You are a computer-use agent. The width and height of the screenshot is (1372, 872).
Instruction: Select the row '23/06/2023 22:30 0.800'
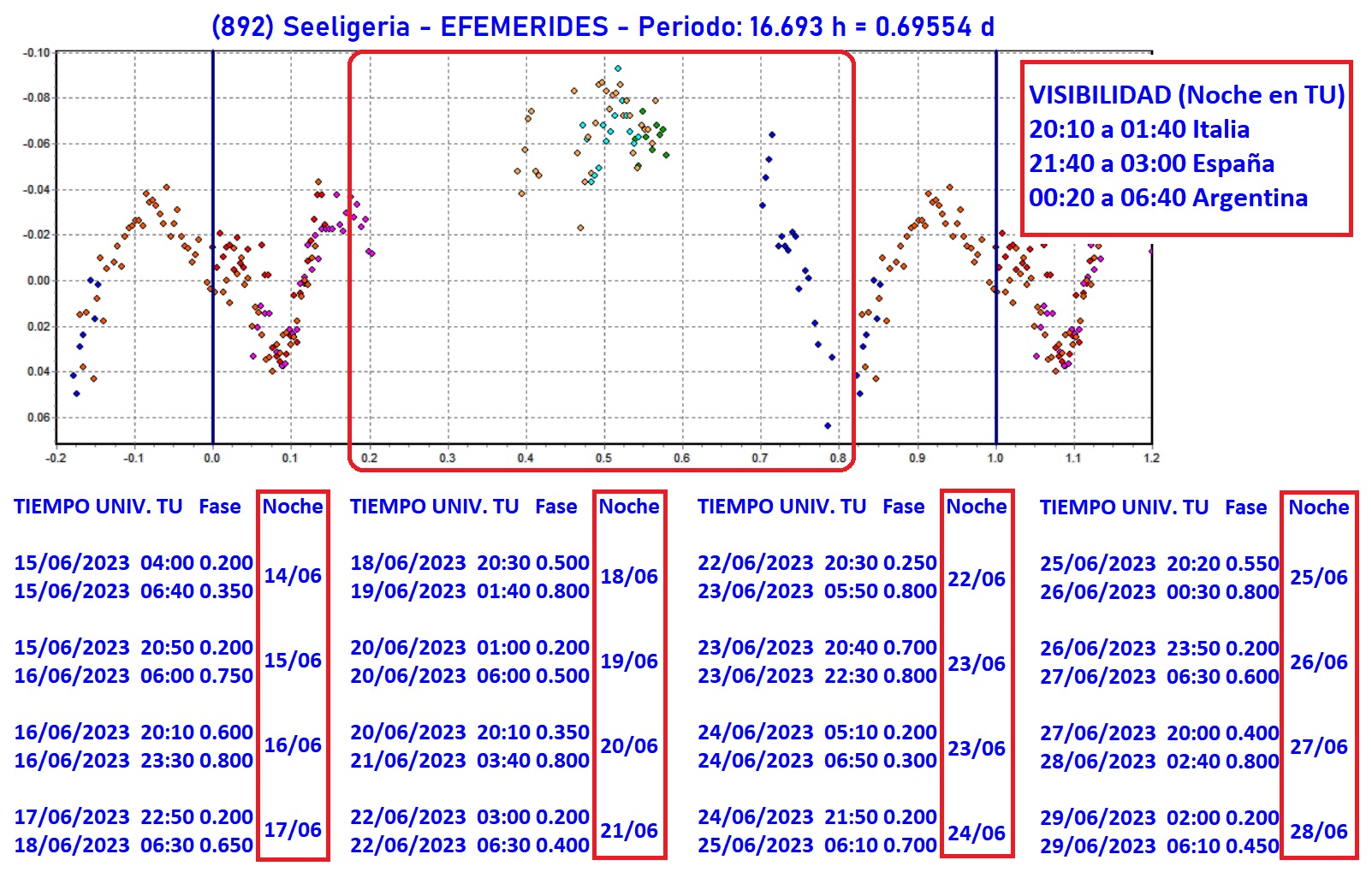817,676
